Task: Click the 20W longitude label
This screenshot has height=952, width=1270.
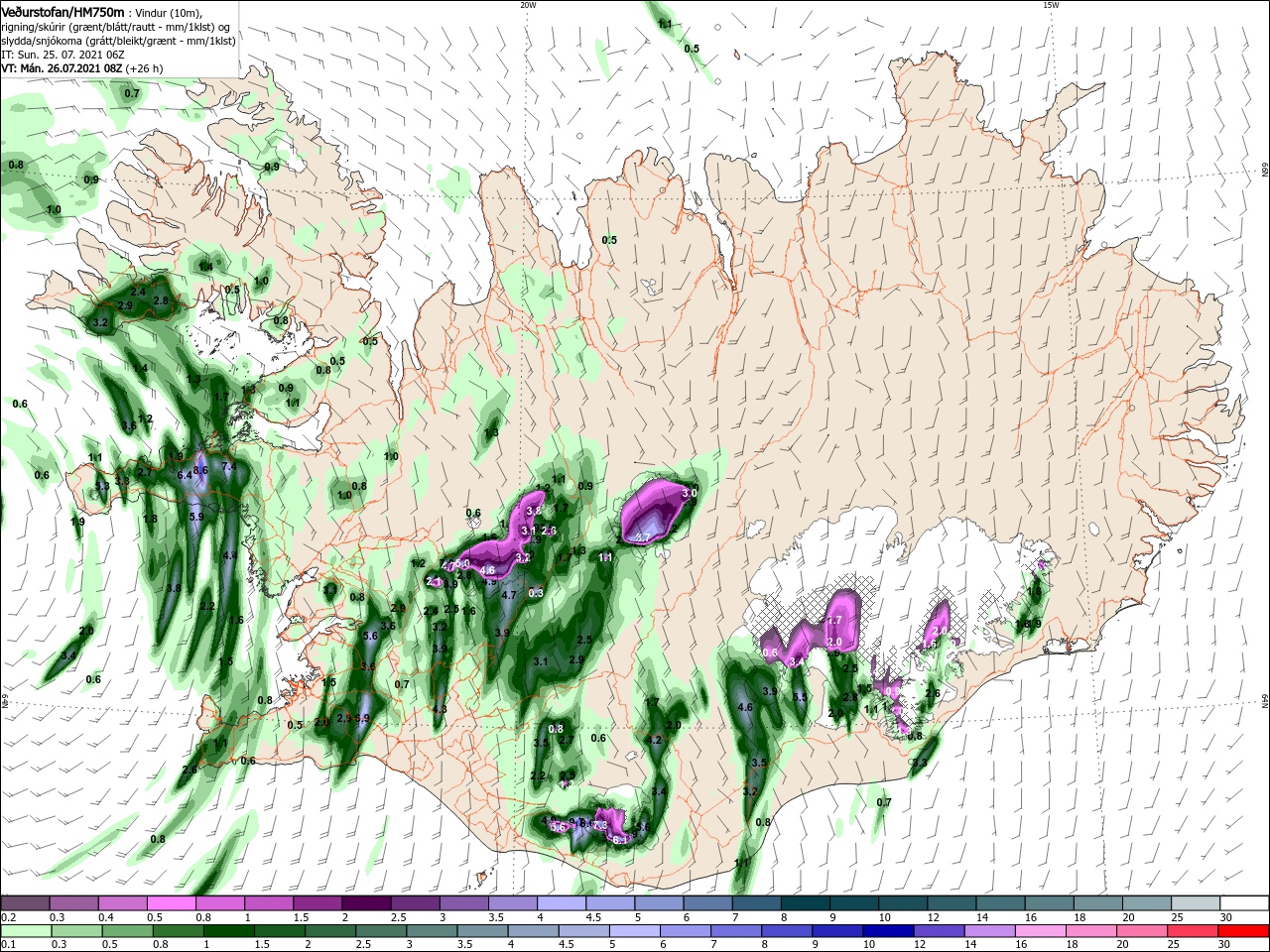Action: point(528,5)
